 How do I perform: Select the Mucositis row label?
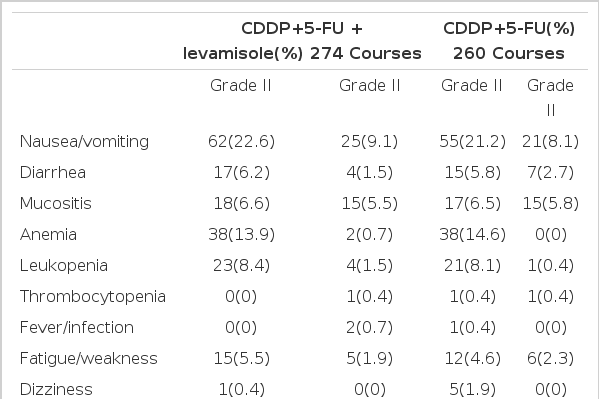click(56, 204)
